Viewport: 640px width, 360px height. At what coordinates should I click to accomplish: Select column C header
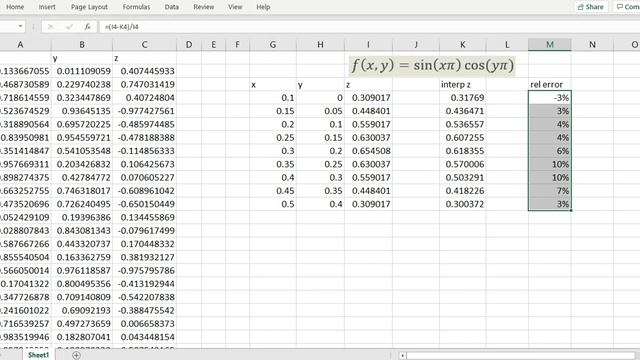144,45
